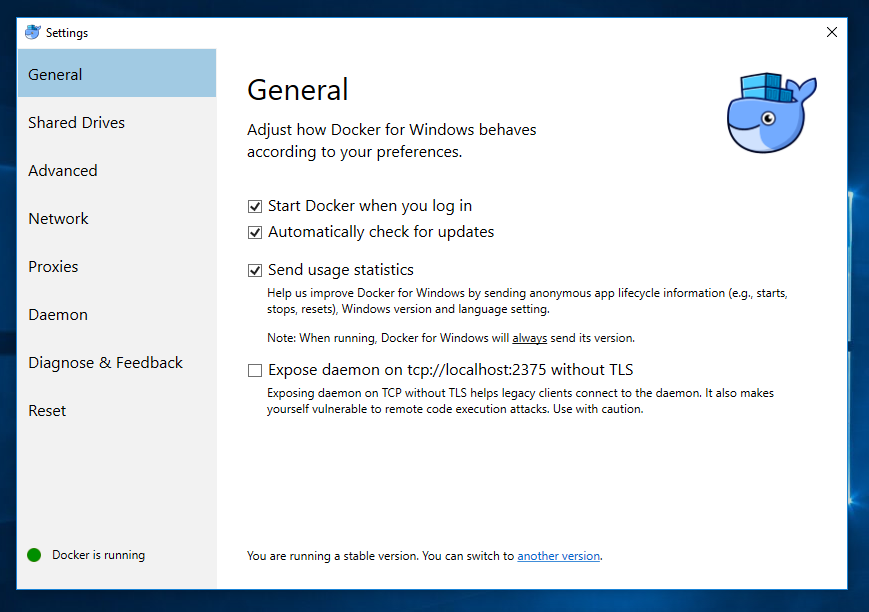Click the 'Exposing daemon on TCP without TLS' warning text
This screenshot has width=869, height=612.
coord(520,401)
